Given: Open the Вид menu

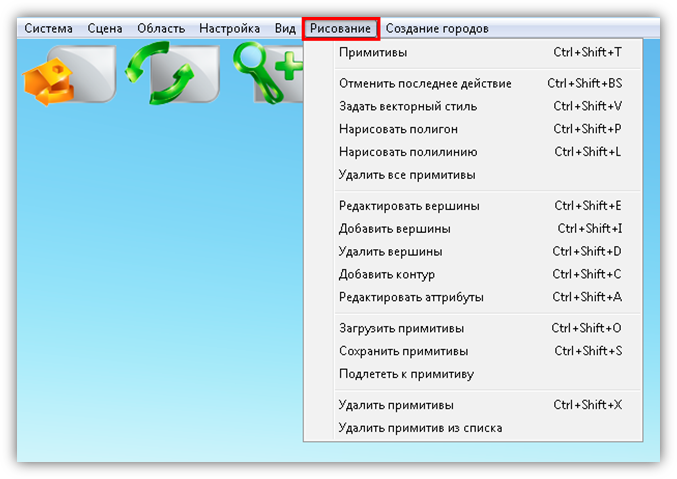Looking at the screenshot, I should click(x=285, y=29).
